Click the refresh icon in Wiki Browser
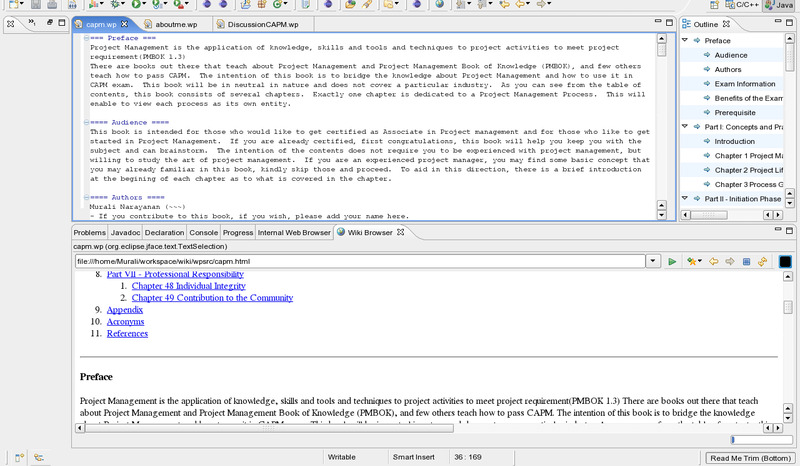Image resolution: width=800 pixels, height=466 pixels. coord(762,261)
